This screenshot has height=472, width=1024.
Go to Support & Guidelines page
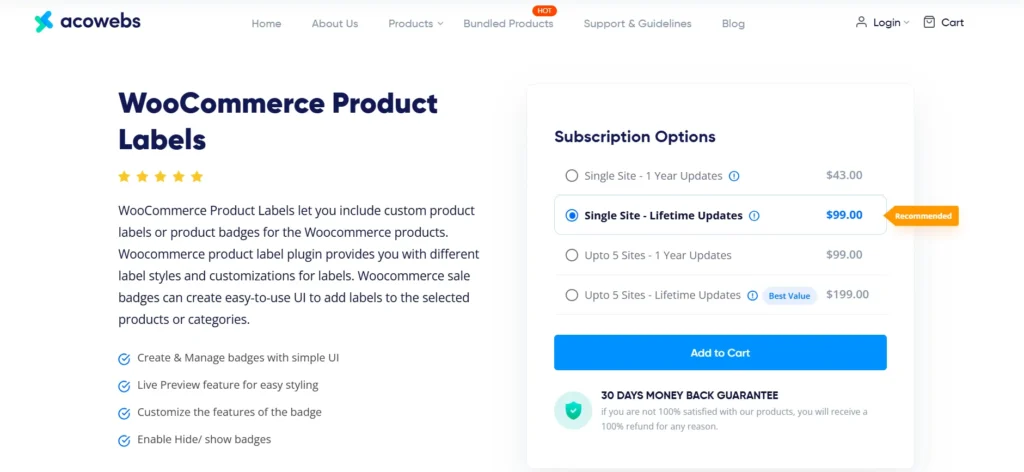coord(637,24)
